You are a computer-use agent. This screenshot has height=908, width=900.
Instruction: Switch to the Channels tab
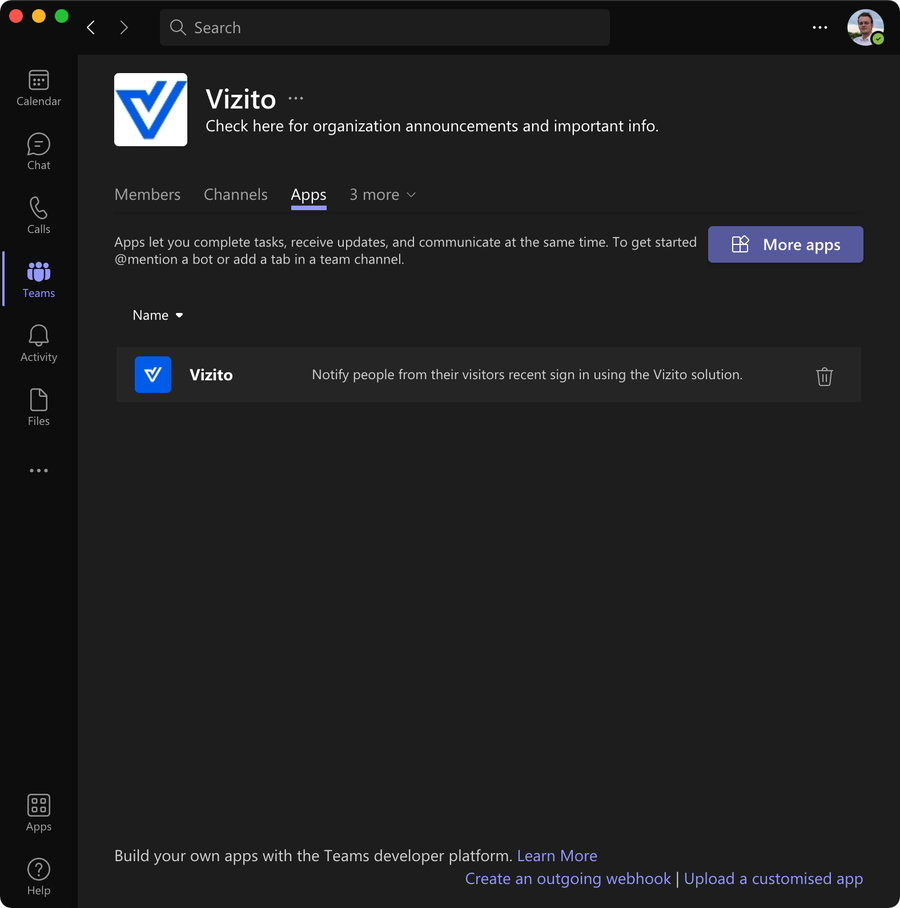(x=235, y=195)
